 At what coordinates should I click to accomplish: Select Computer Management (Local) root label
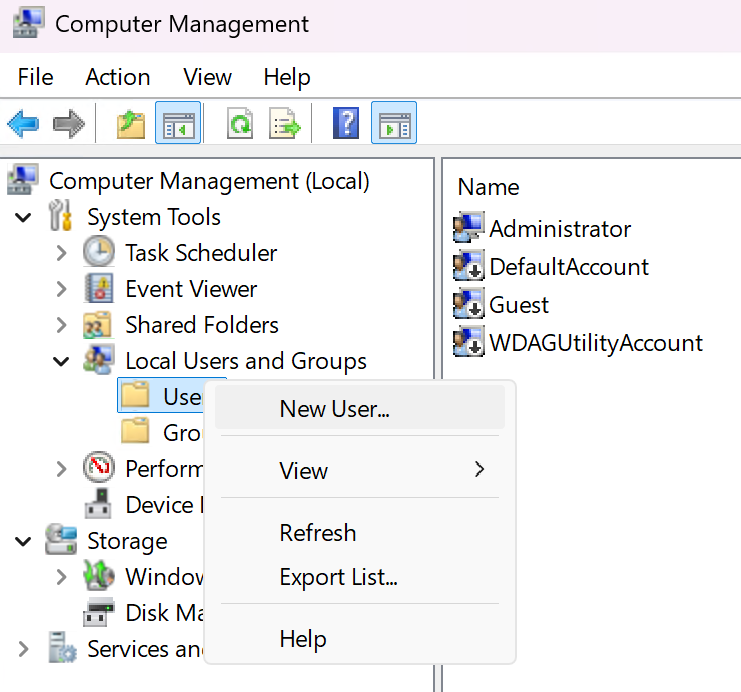[x=209, y=181]
